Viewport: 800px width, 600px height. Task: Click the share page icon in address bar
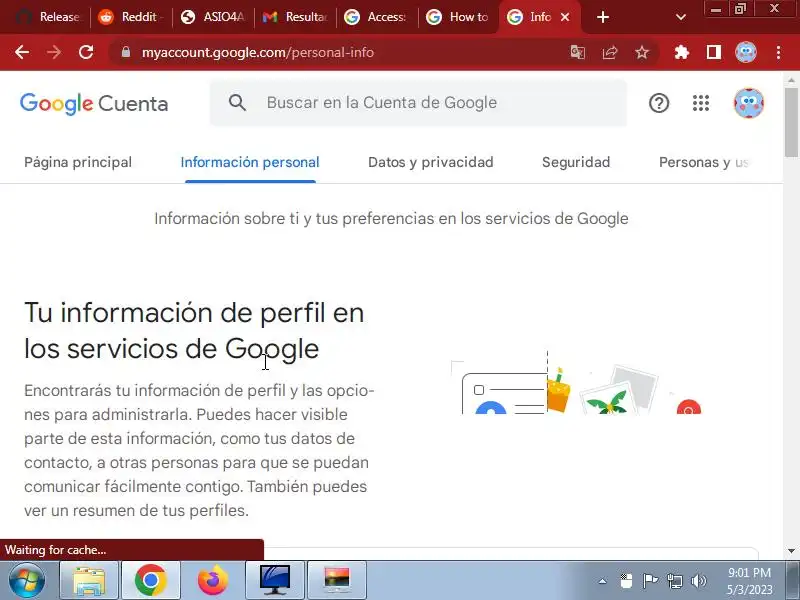pyautogui.click(x=610, y=52)
